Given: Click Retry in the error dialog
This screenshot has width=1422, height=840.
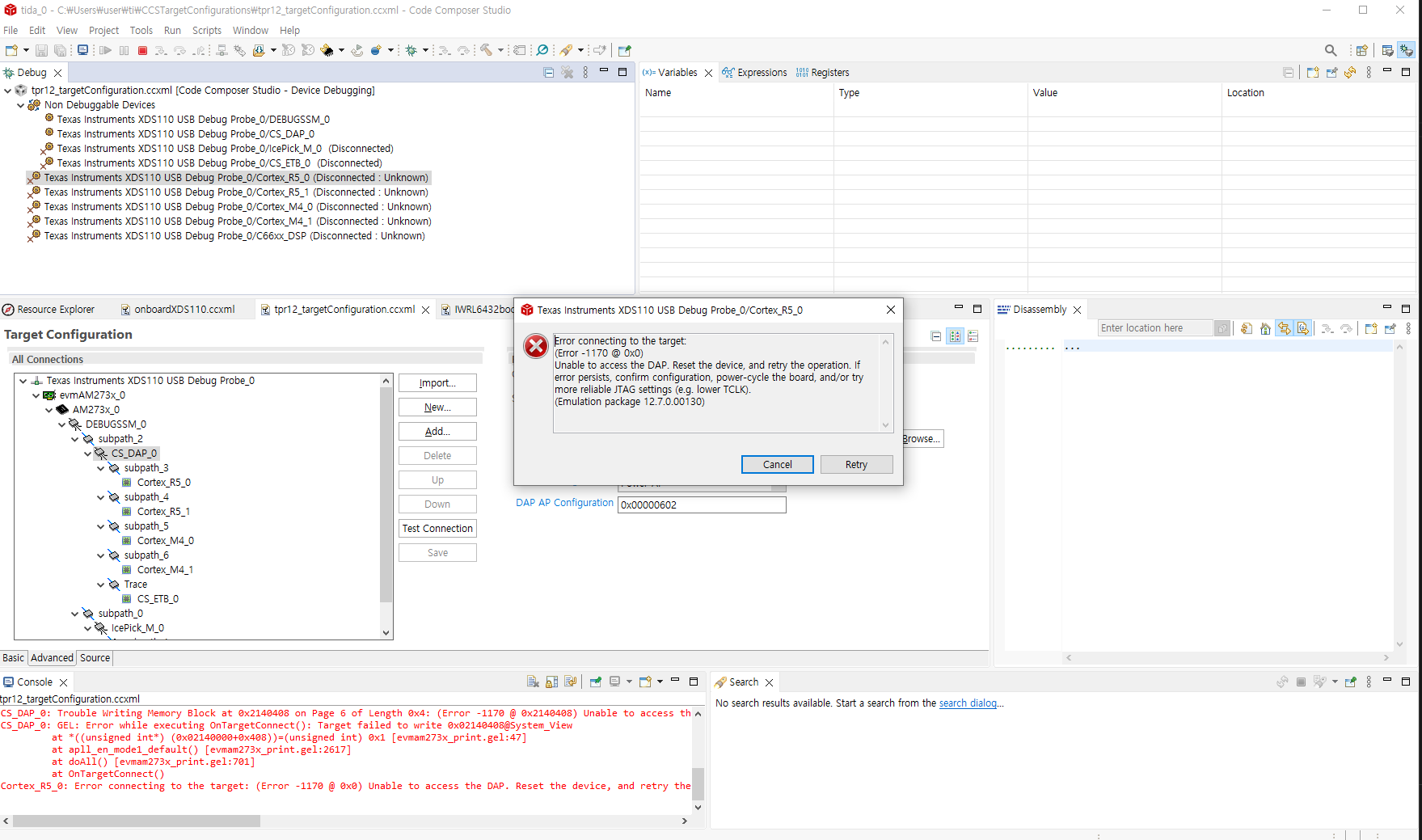Looking at the screenshot, I should click(x=856, y=465).
